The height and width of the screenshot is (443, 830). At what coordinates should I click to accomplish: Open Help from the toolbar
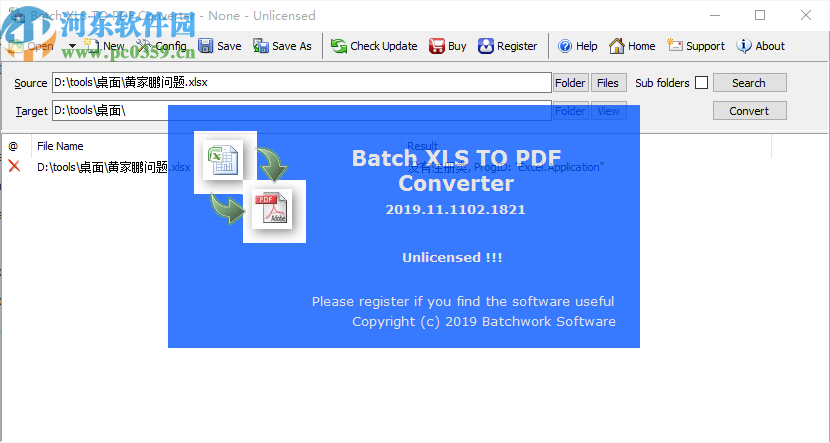tap(578, 46)
